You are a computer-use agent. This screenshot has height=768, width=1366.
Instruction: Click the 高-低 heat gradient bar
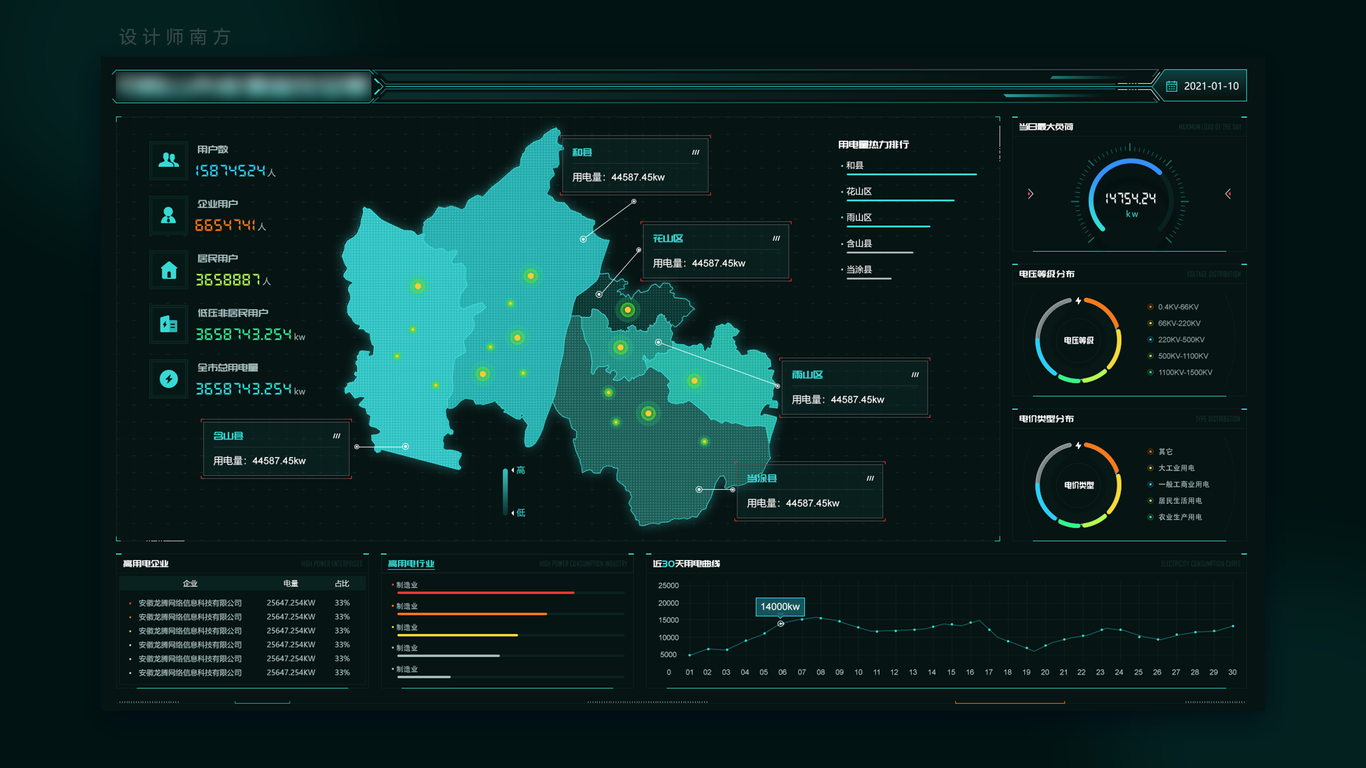pos(506,492)
